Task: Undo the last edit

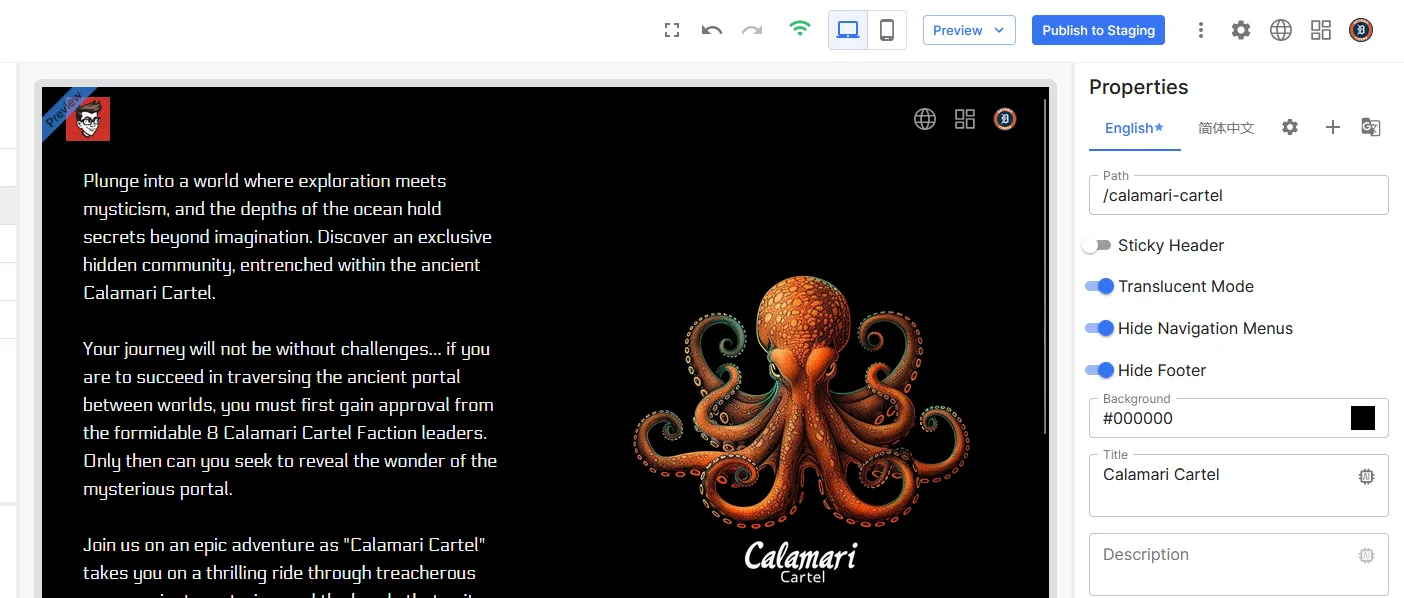Action: point(712,30)
